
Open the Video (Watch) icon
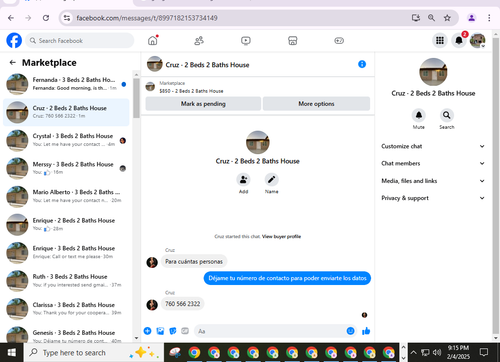tap(246, 41)
